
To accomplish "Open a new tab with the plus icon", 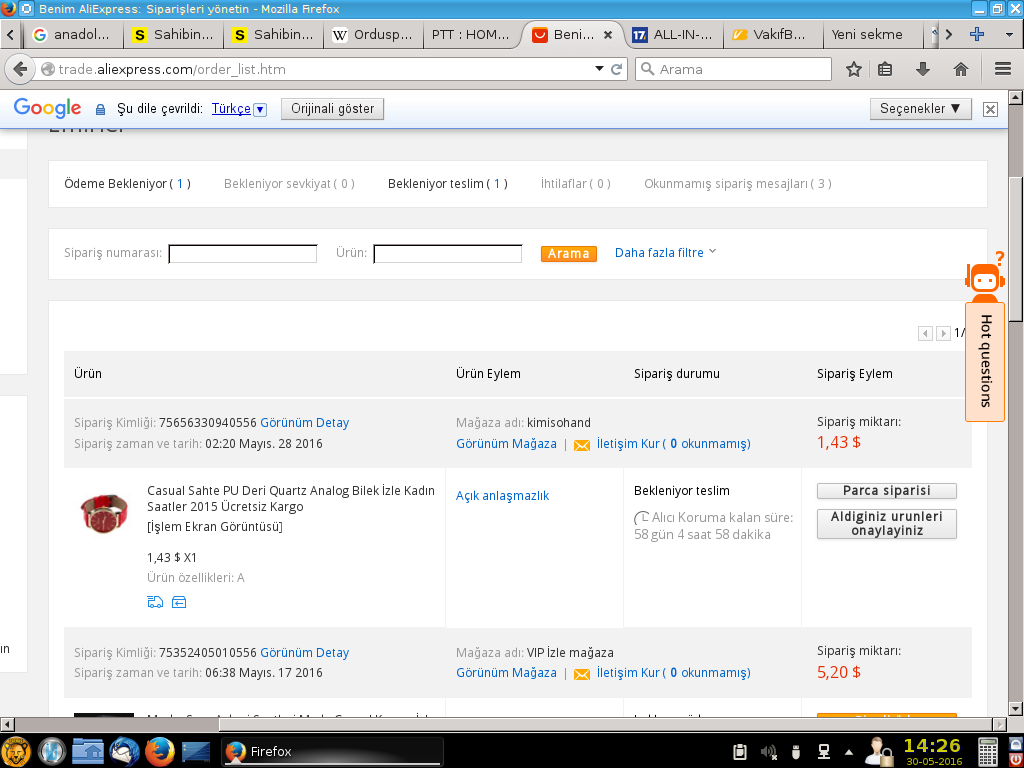I will (x=977, y=35).
